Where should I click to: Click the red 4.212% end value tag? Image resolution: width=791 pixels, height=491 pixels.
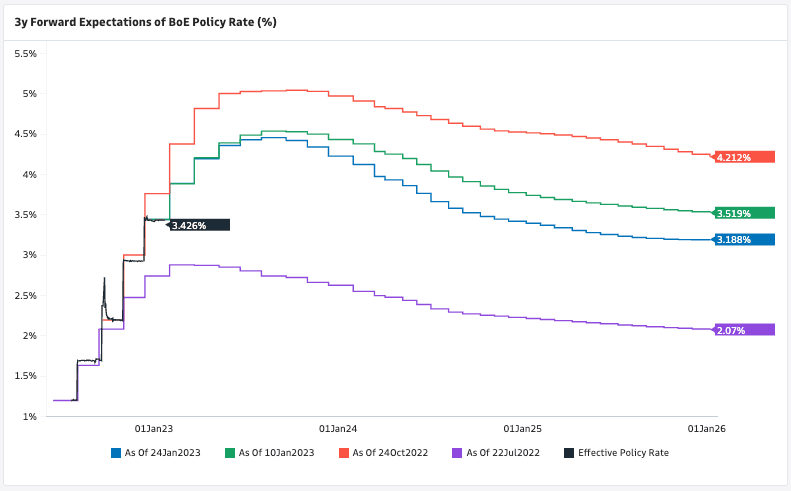pos(745,157)
